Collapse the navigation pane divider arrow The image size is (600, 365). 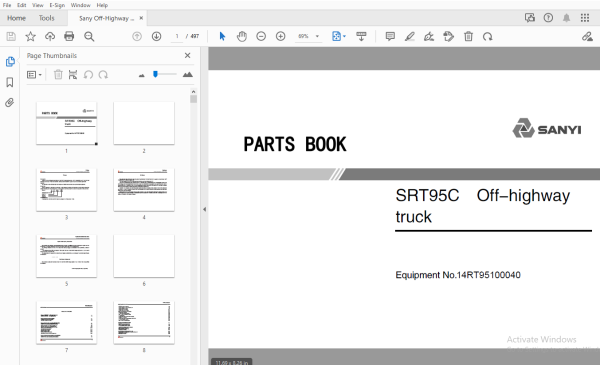tap(204, 209)
